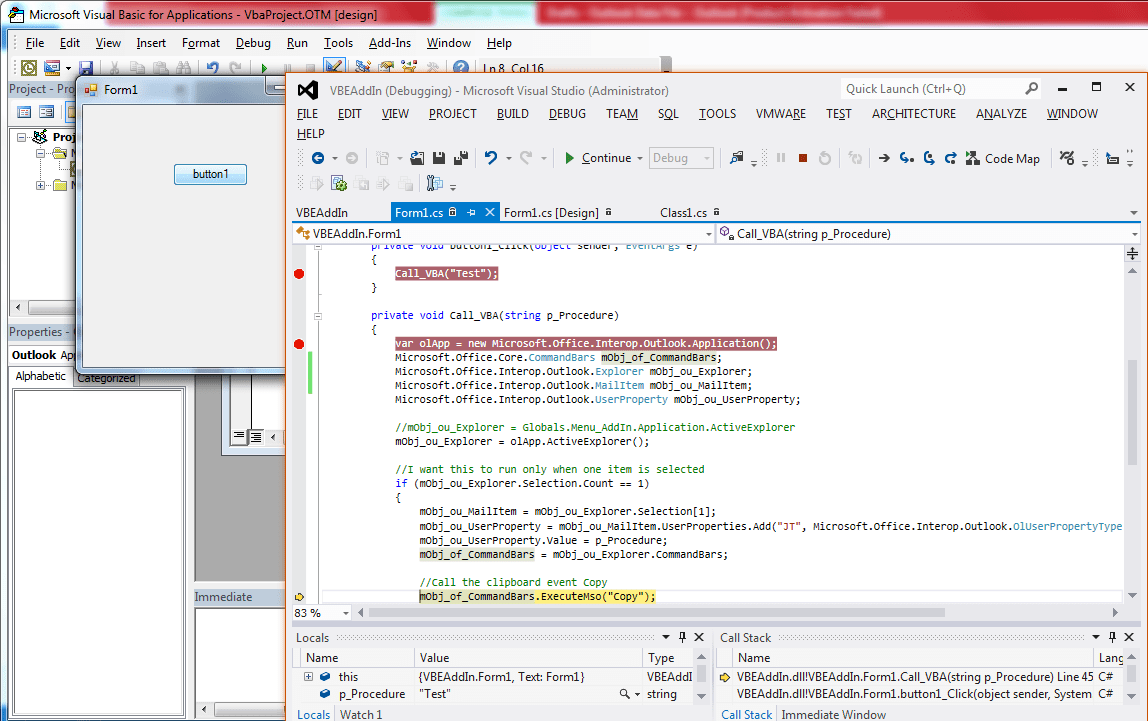Click the gear-window icon on second toolbar row
The width and height of the screenshot is (1148, 721).
(x=338, y=184)
